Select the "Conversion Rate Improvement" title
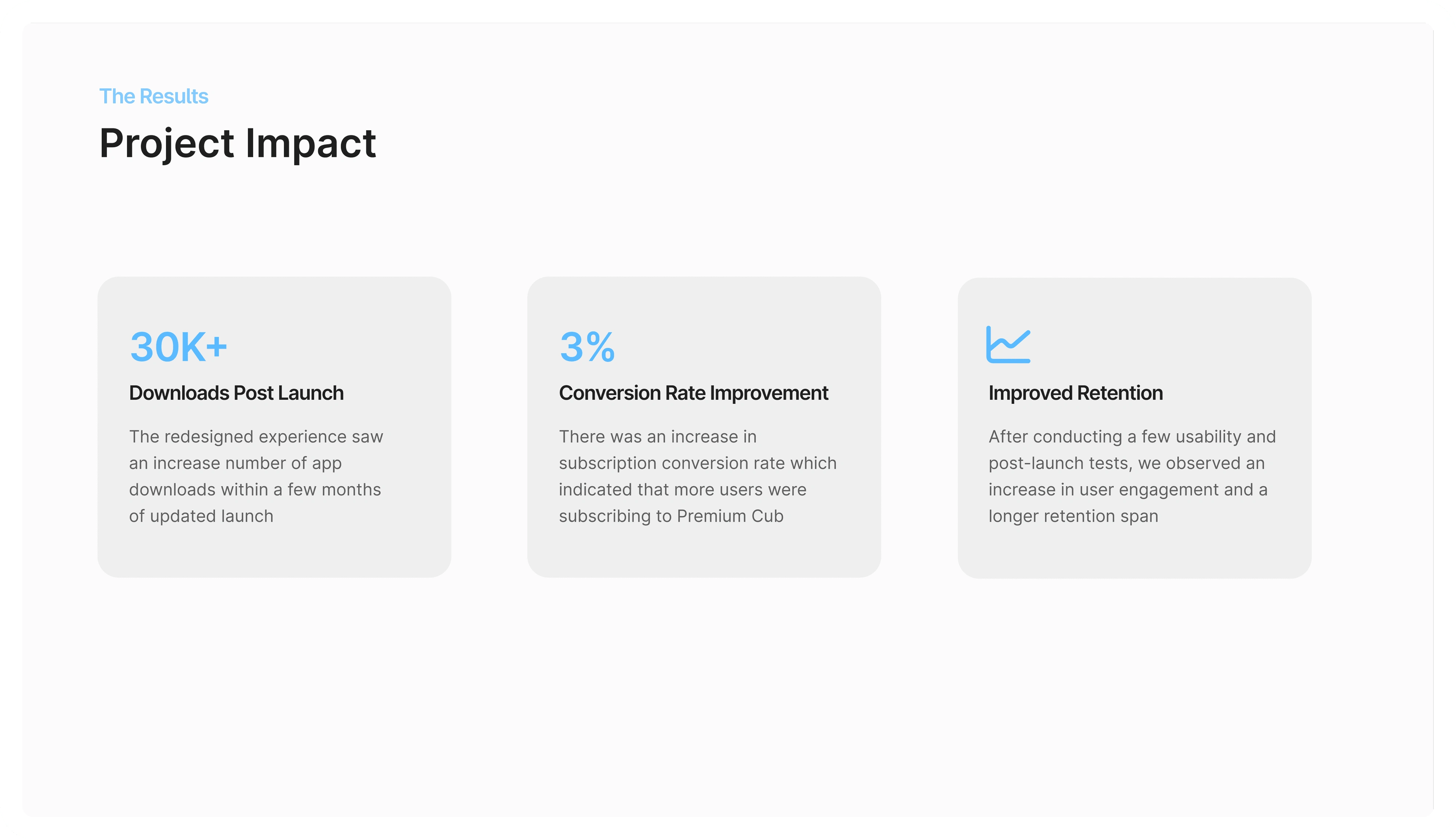The height and width of the screenshot is (839, 1456). click(693, 393)
